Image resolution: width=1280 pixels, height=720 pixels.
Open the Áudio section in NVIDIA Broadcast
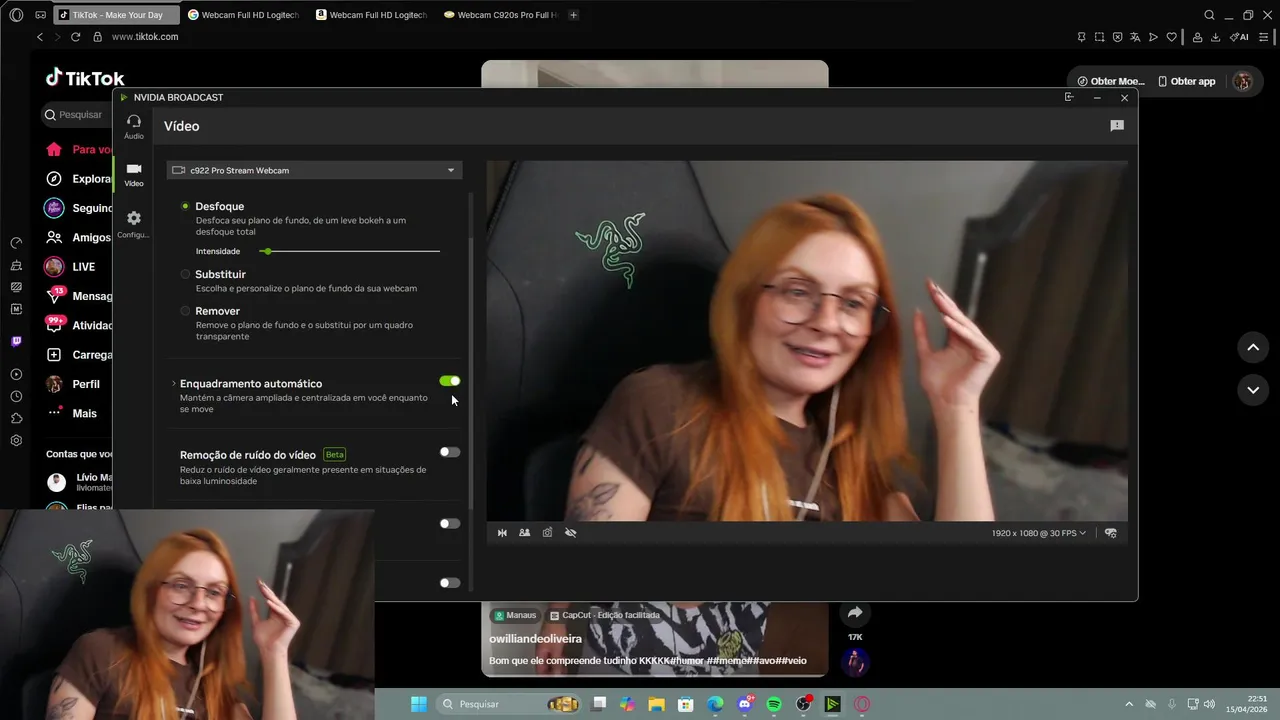pos(134,126)
